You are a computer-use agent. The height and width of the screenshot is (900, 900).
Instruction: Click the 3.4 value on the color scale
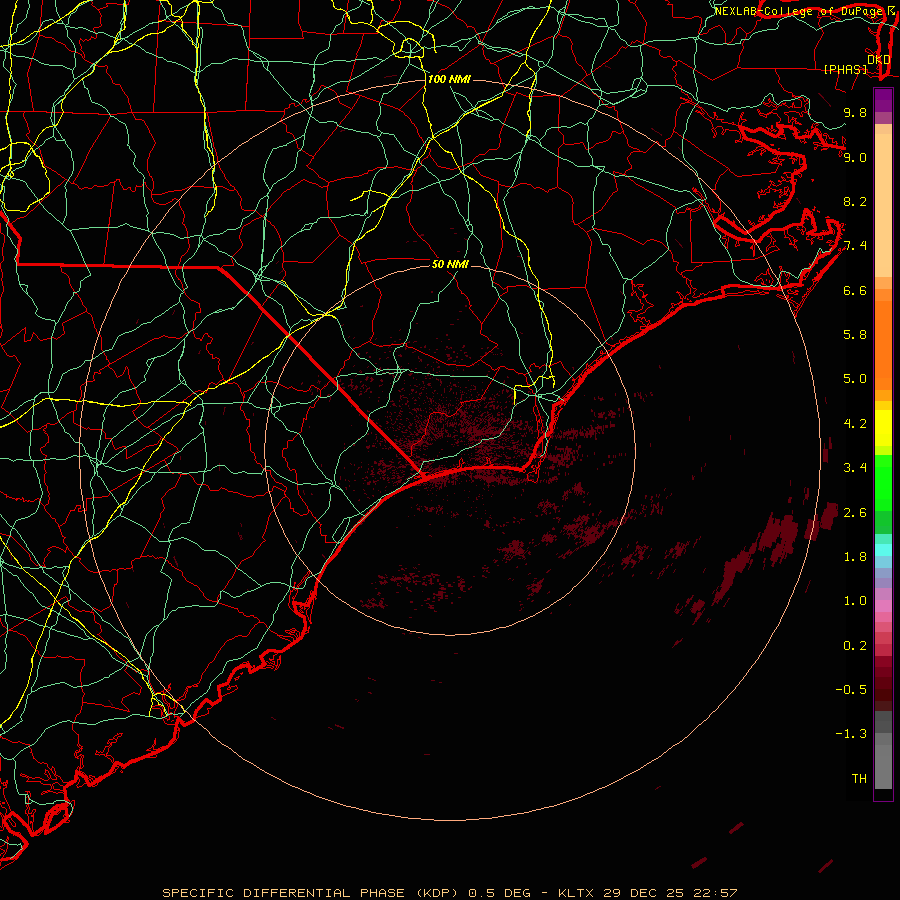855,468
